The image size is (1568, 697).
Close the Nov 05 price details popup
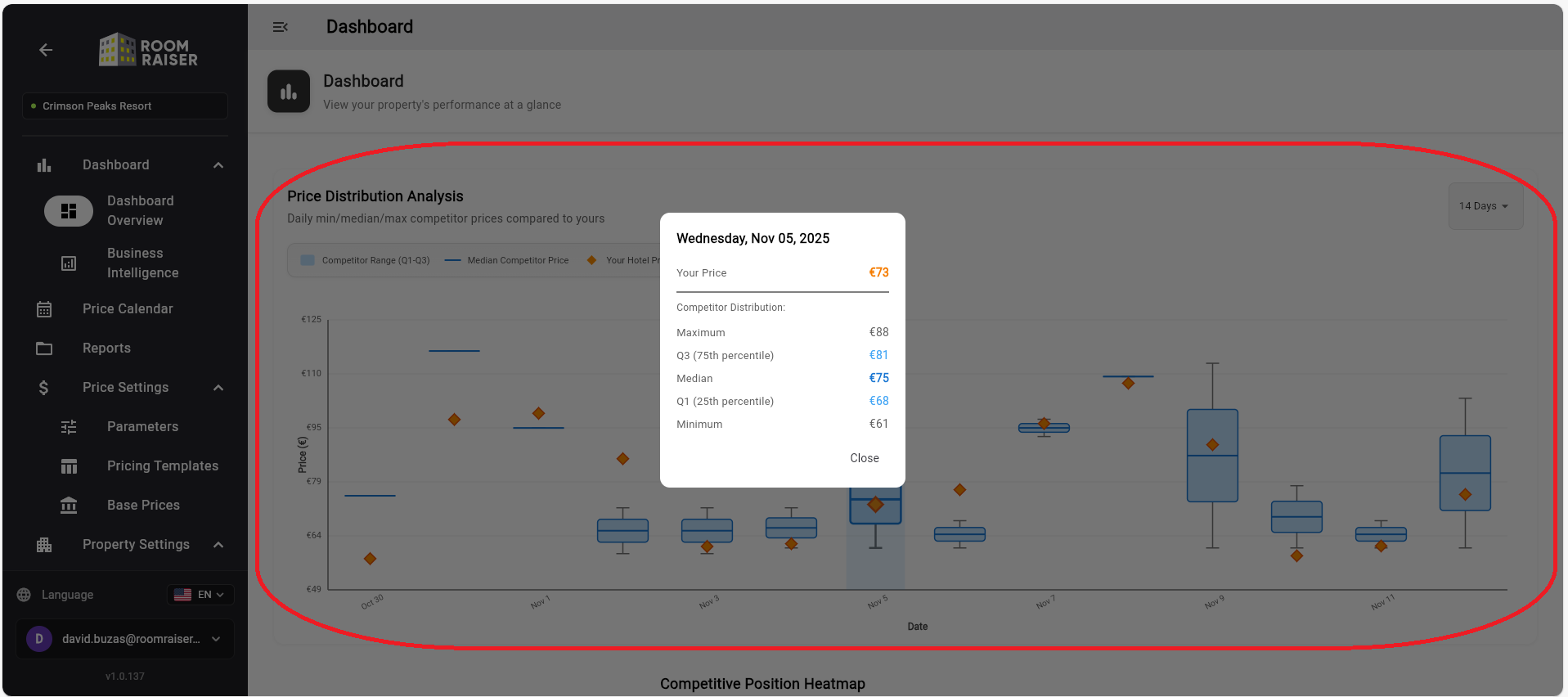(x=864, y=458)
